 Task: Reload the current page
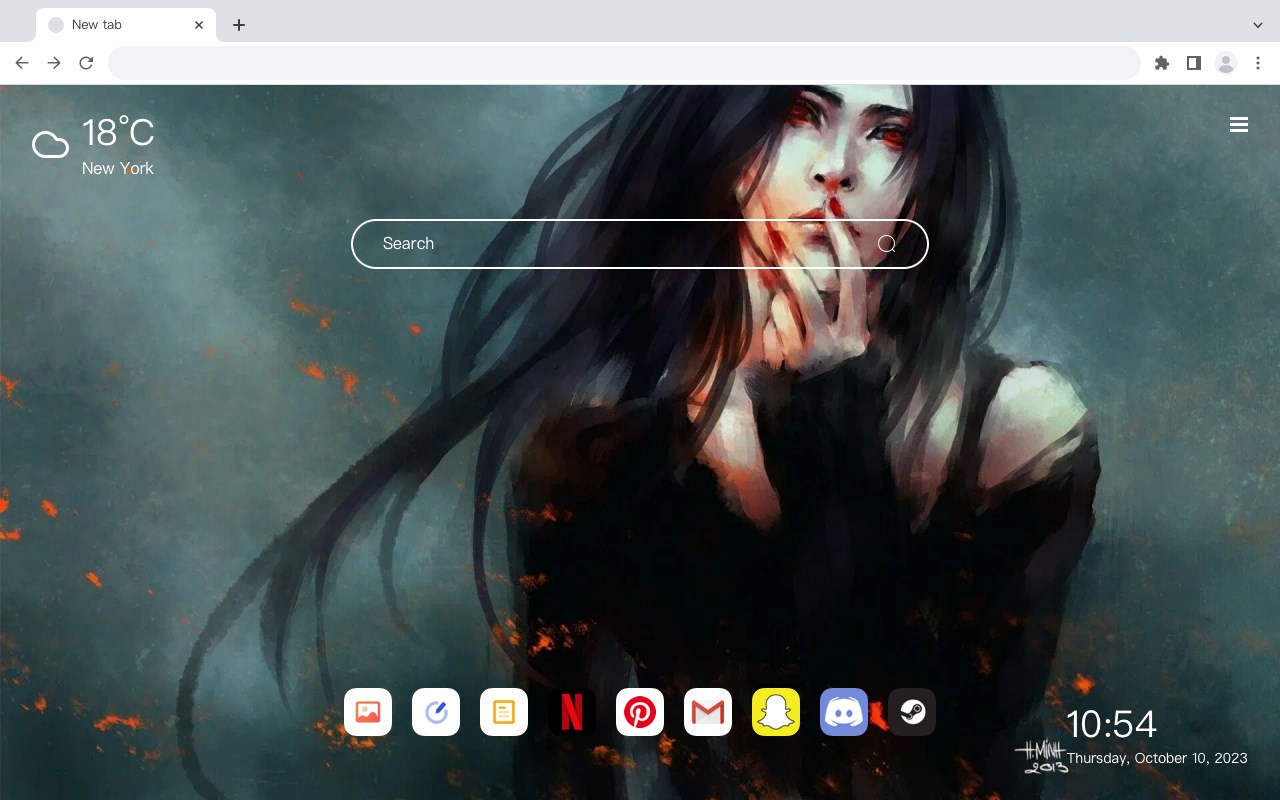(x=86, y=63)
